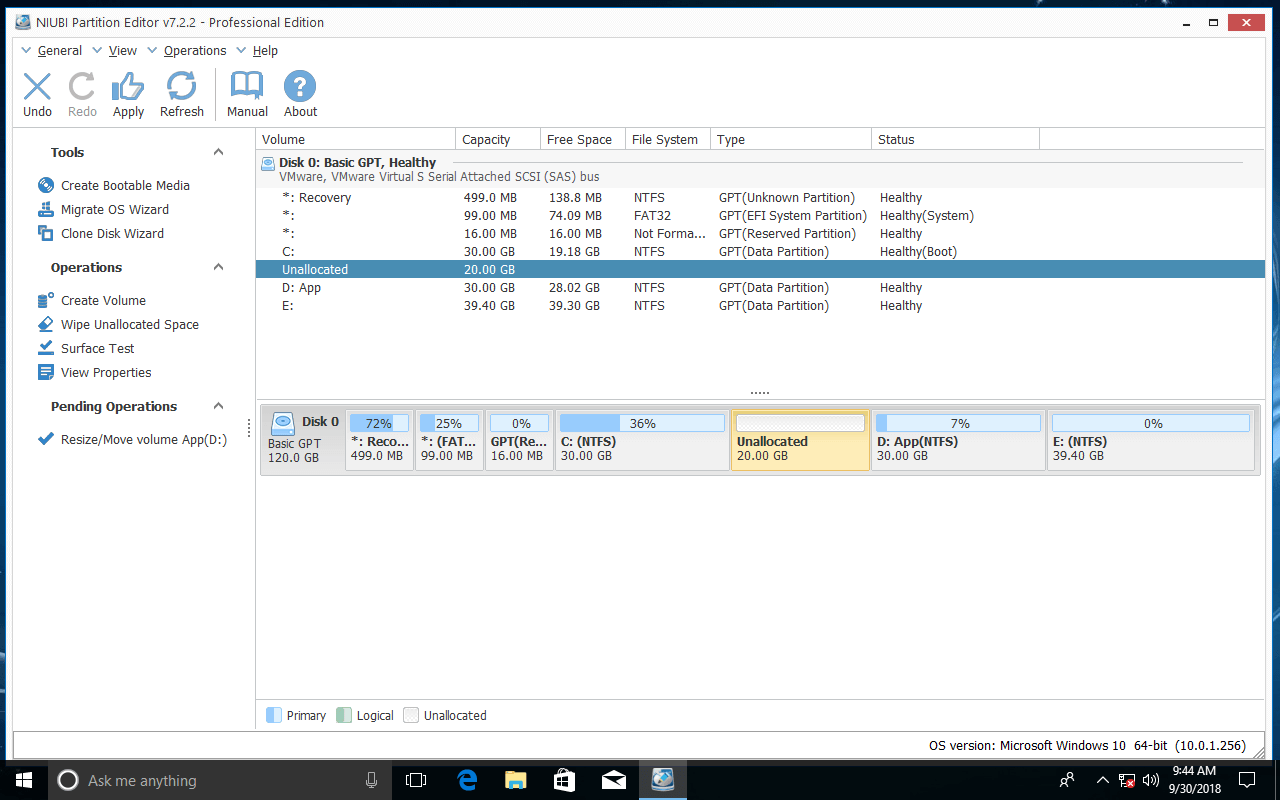Click the Clone Disk Wizard icon
1280x800 pixels.
coord(45,233)
